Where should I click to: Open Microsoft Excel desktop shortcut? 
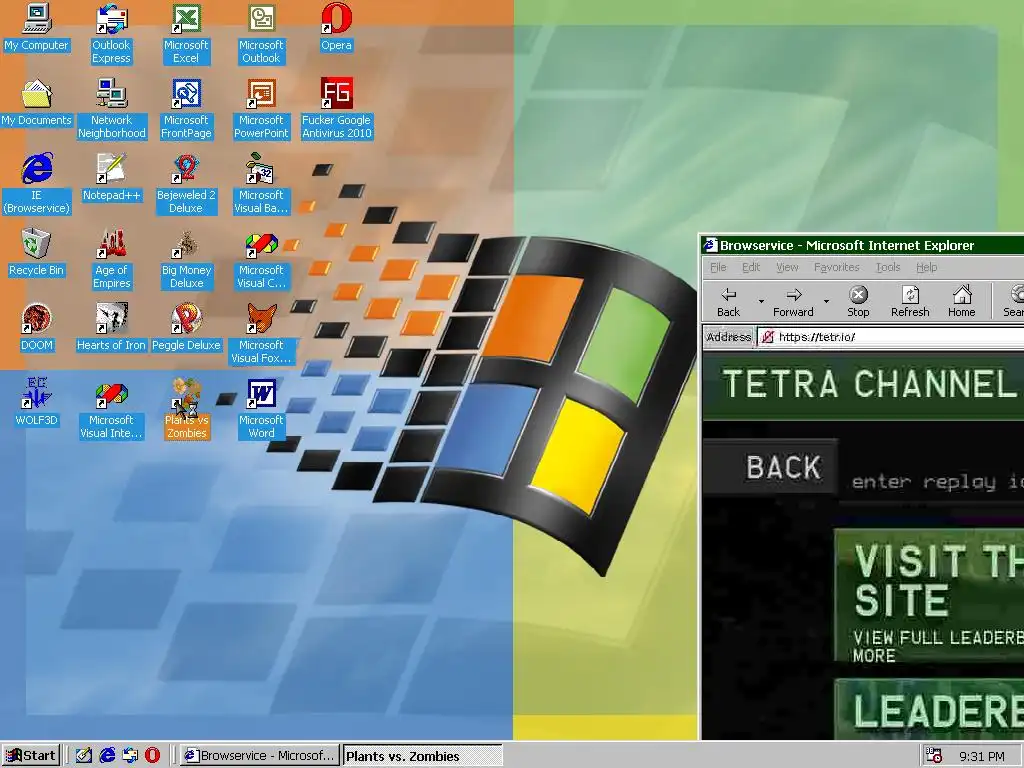tap(186, 33)
